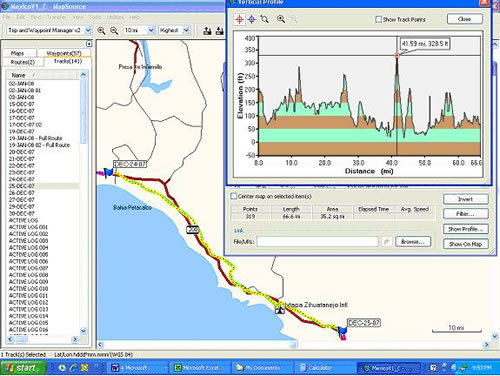The height and width of the screenshot is (376, 500).
Task: Click the Filter... button
Action: point(465,214)
